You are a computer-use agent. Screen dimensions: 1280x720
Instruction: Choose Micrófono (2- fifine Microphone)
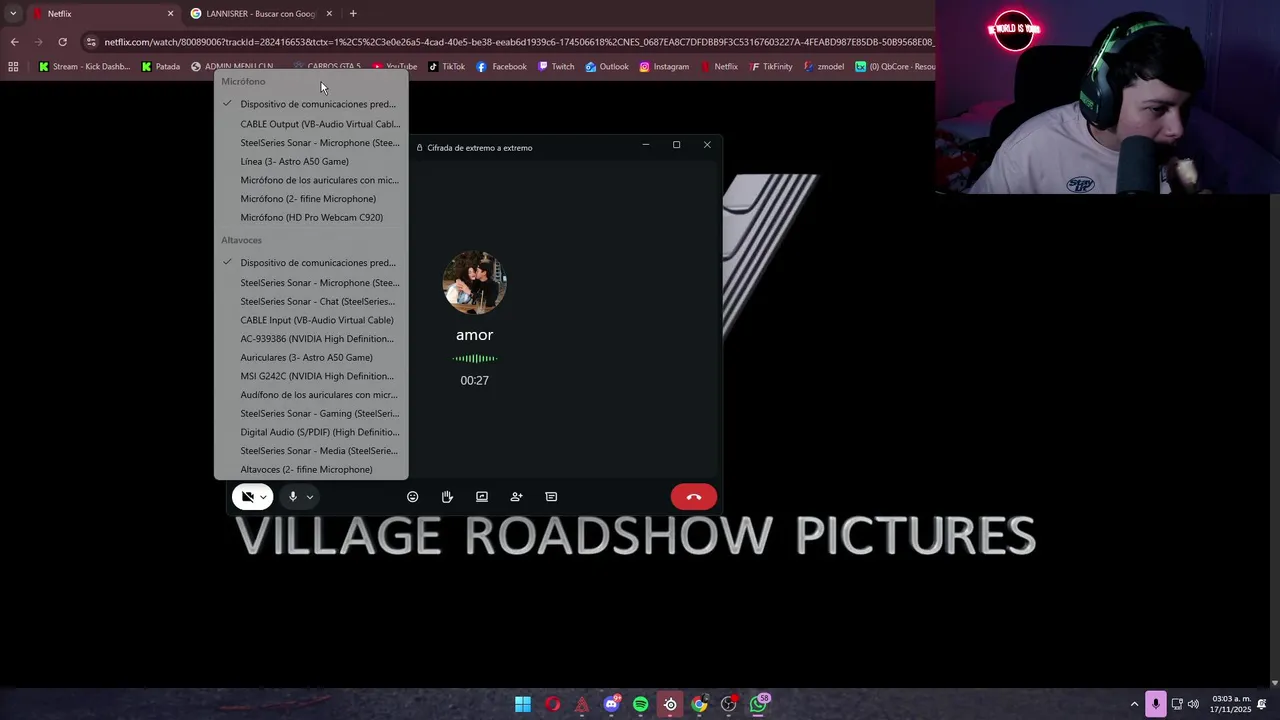tap(311, 199)
